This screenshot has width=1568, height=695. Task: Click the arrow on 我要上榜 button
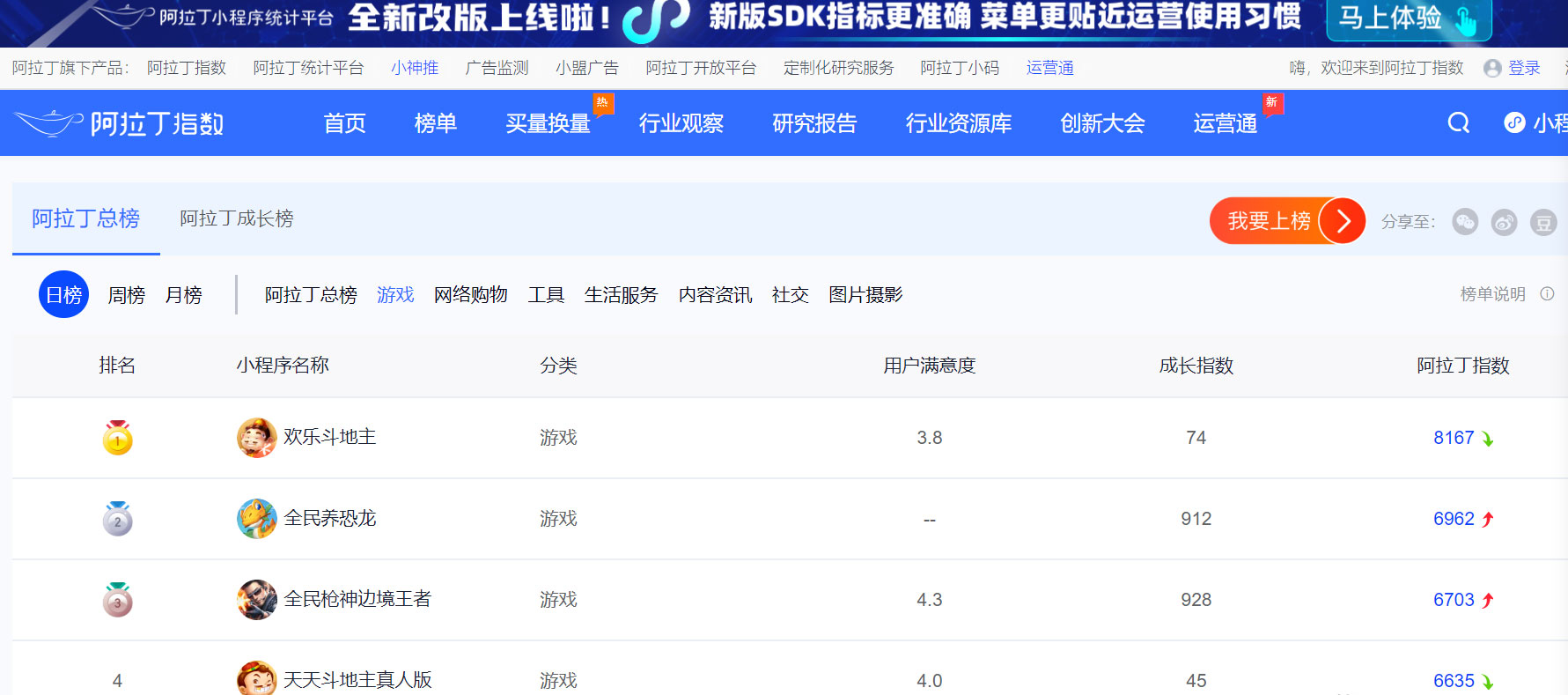1342,220
